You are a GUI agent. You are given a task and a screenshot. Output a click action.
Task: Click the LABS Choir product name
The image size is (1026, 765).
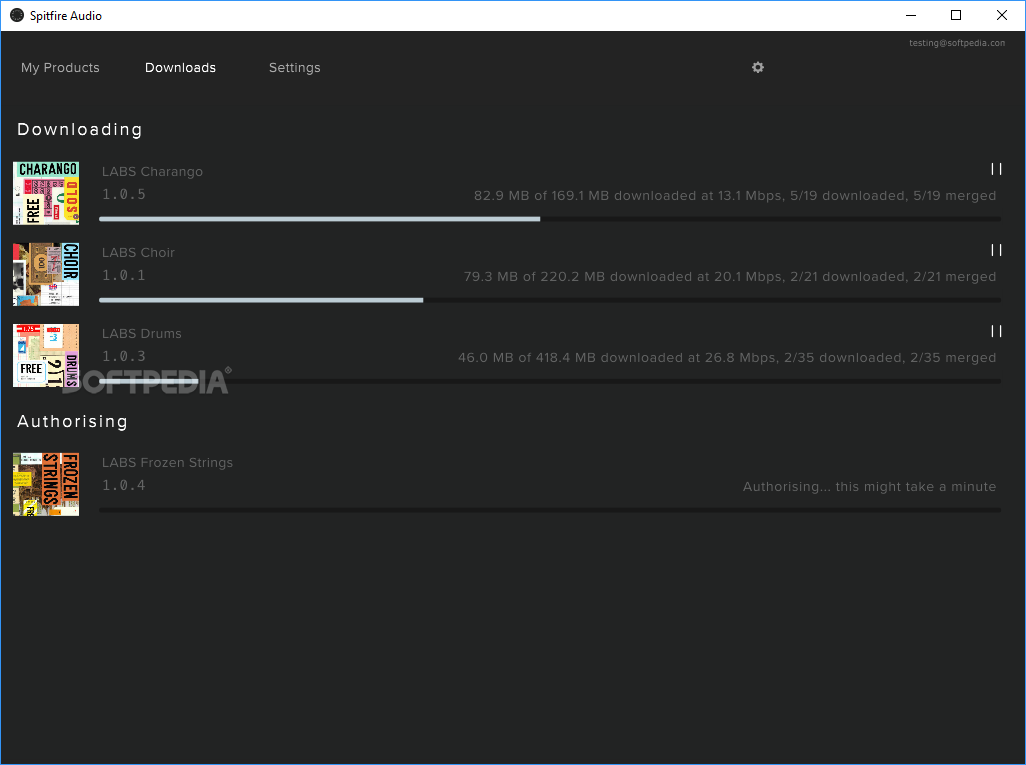coord(138,253)
